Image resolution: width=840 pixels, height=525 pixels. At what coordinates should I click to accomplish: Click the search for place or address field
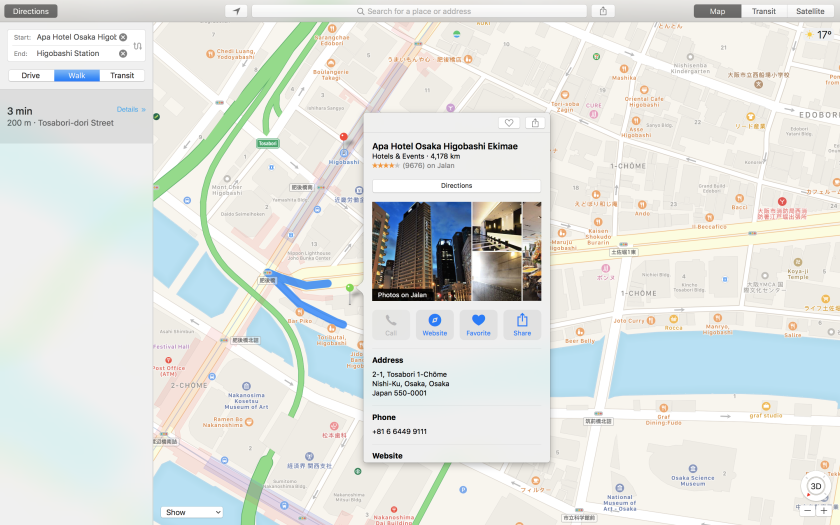pyautogui.click(x=419, y=11)
